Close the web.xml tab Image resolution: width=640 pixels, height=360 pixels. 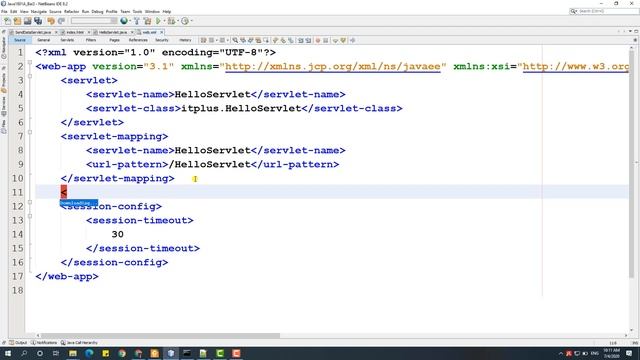point(162,32)
